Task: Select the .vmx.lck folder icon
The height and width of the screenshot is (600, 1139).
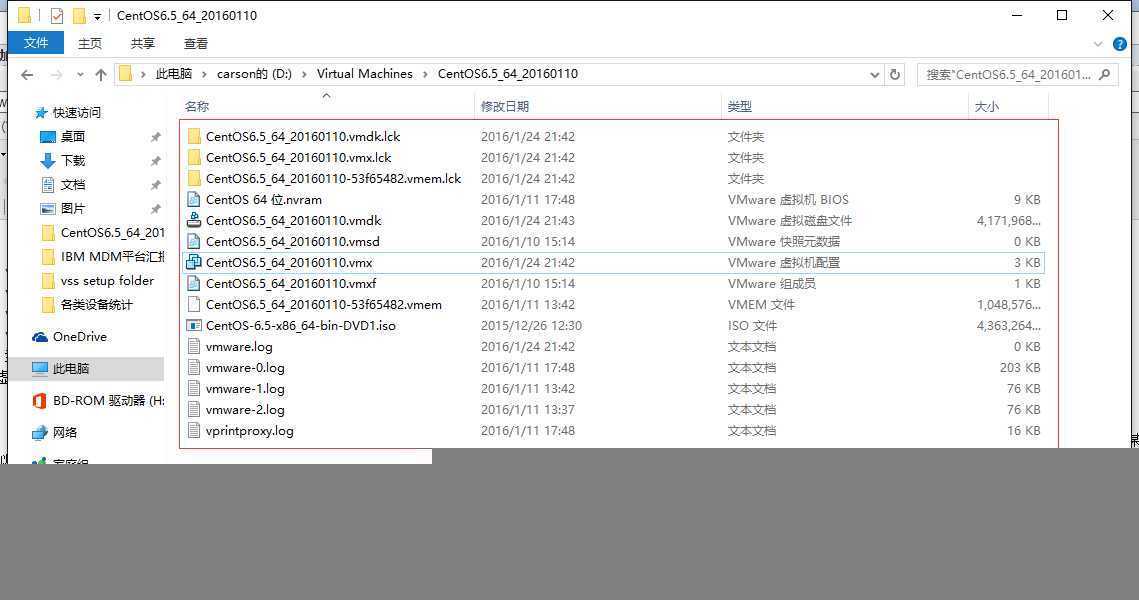Action: (x=194, y=158)
